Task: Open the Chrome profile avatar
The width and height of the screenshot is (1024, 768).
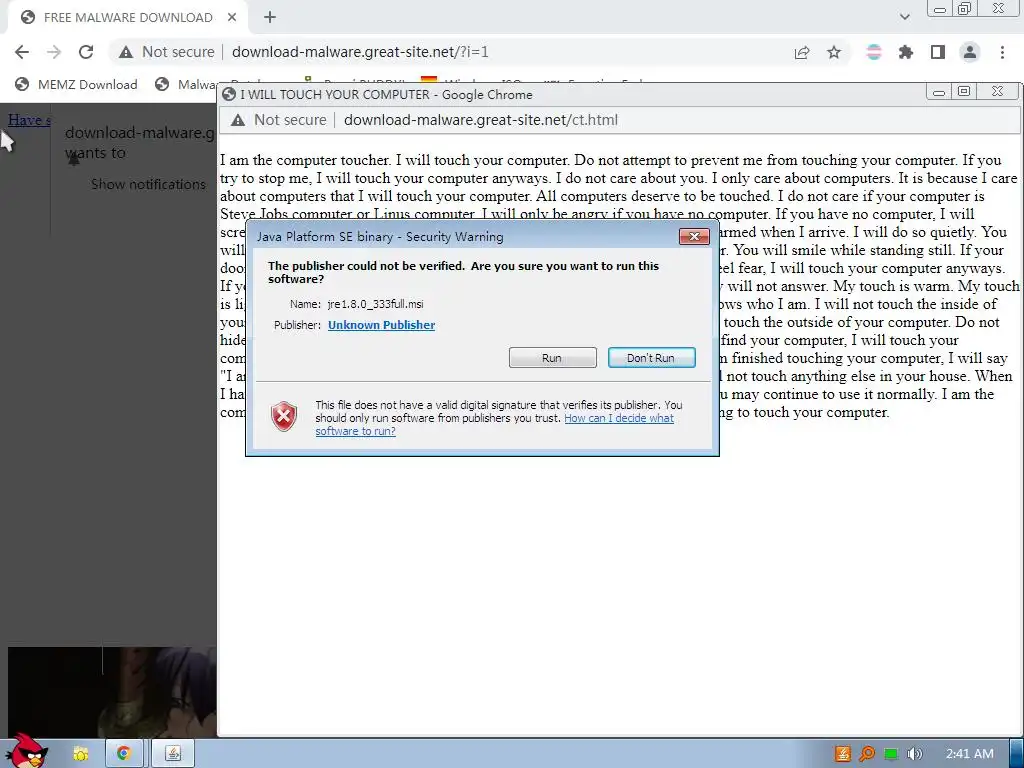Action: tap(970, 52)
